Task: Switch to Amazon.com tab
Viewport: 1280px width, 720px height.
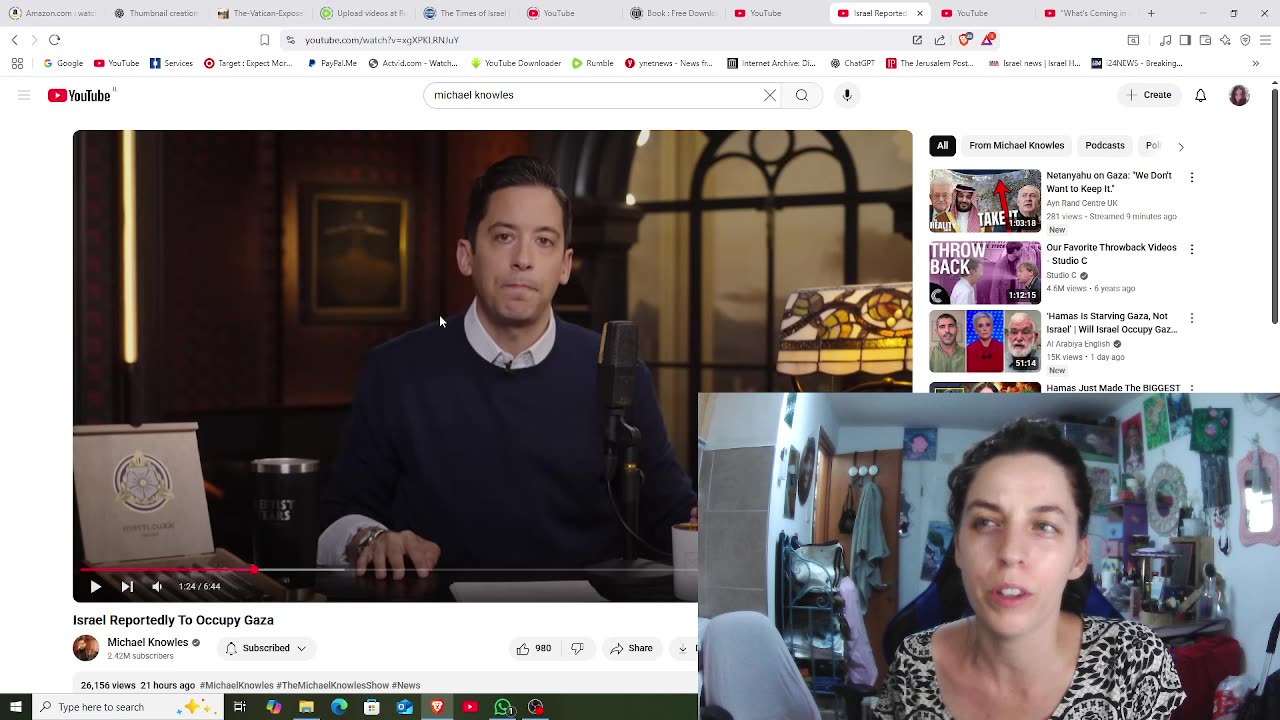Action: pos(53,13)
